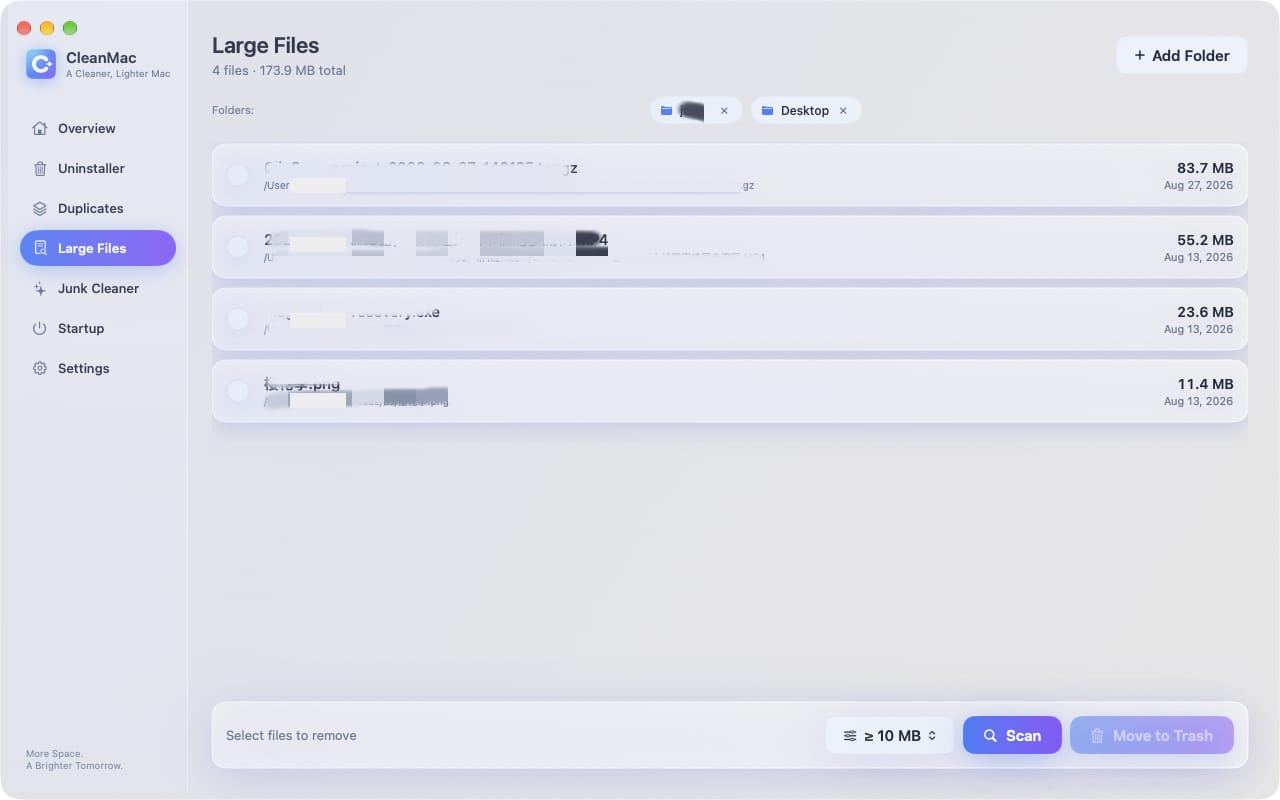The height and width of the screenshot is (800, 1280).
Task: Click the 23.6 MB size value
Action: pos(1205,312)
